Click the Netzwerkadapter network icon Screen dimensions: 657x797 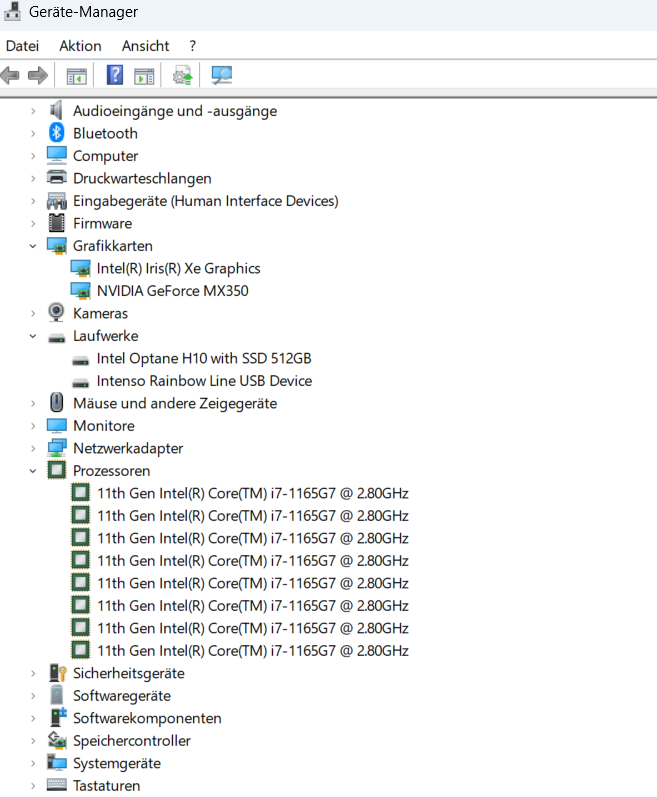[56, 448]
